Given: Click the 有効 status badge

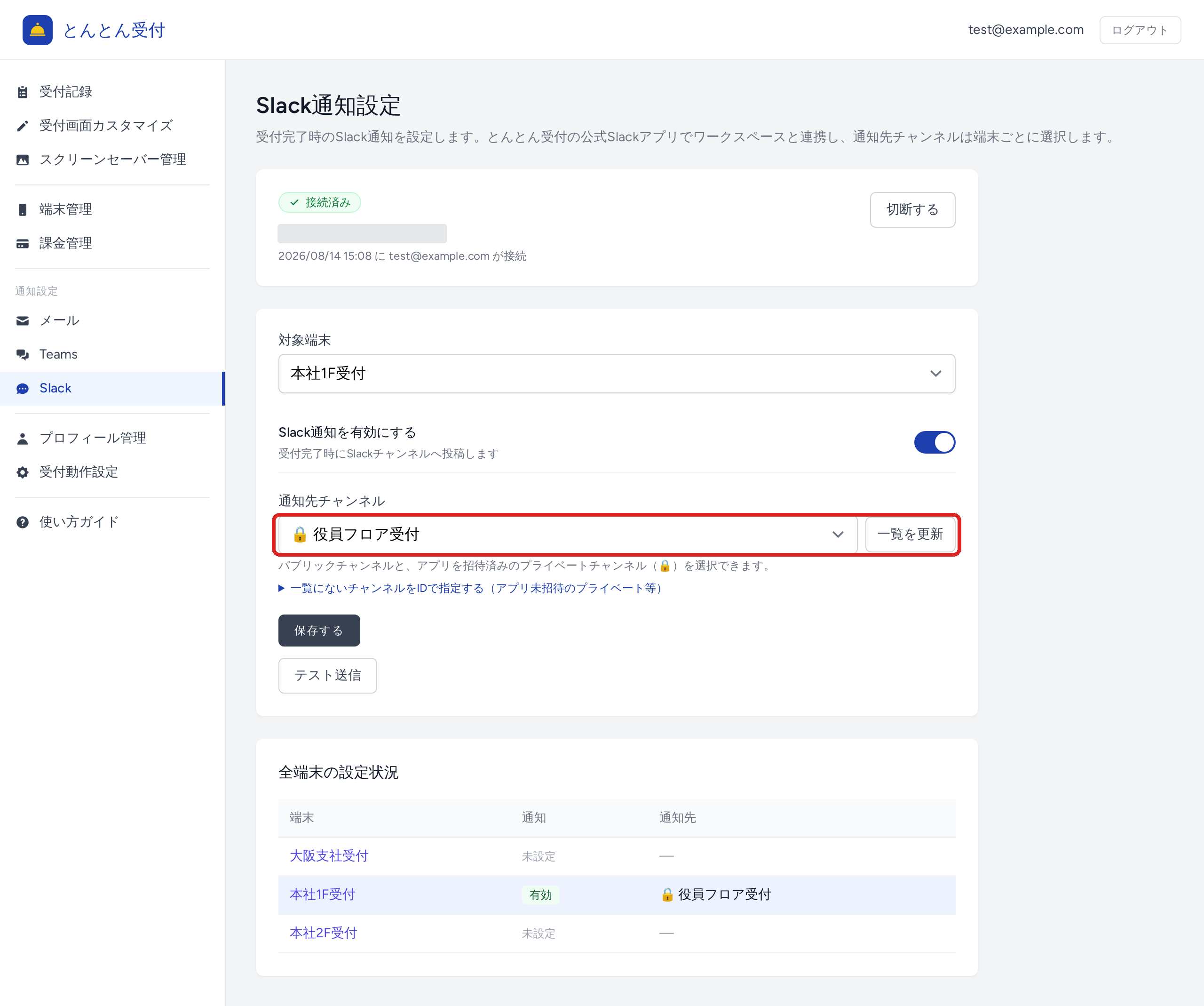Looking at the screenshot, I should point(540,895).
